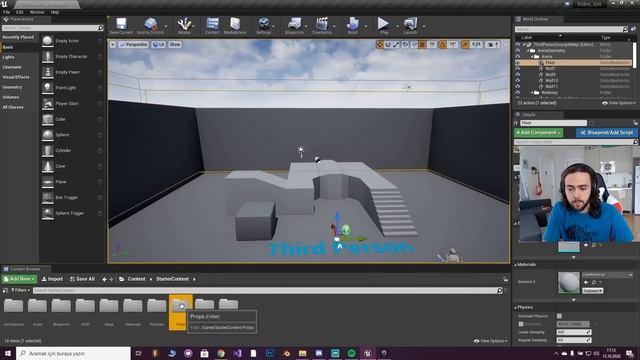Select the Cube primitive icon

pyautogui.click(x=48, y=119)
